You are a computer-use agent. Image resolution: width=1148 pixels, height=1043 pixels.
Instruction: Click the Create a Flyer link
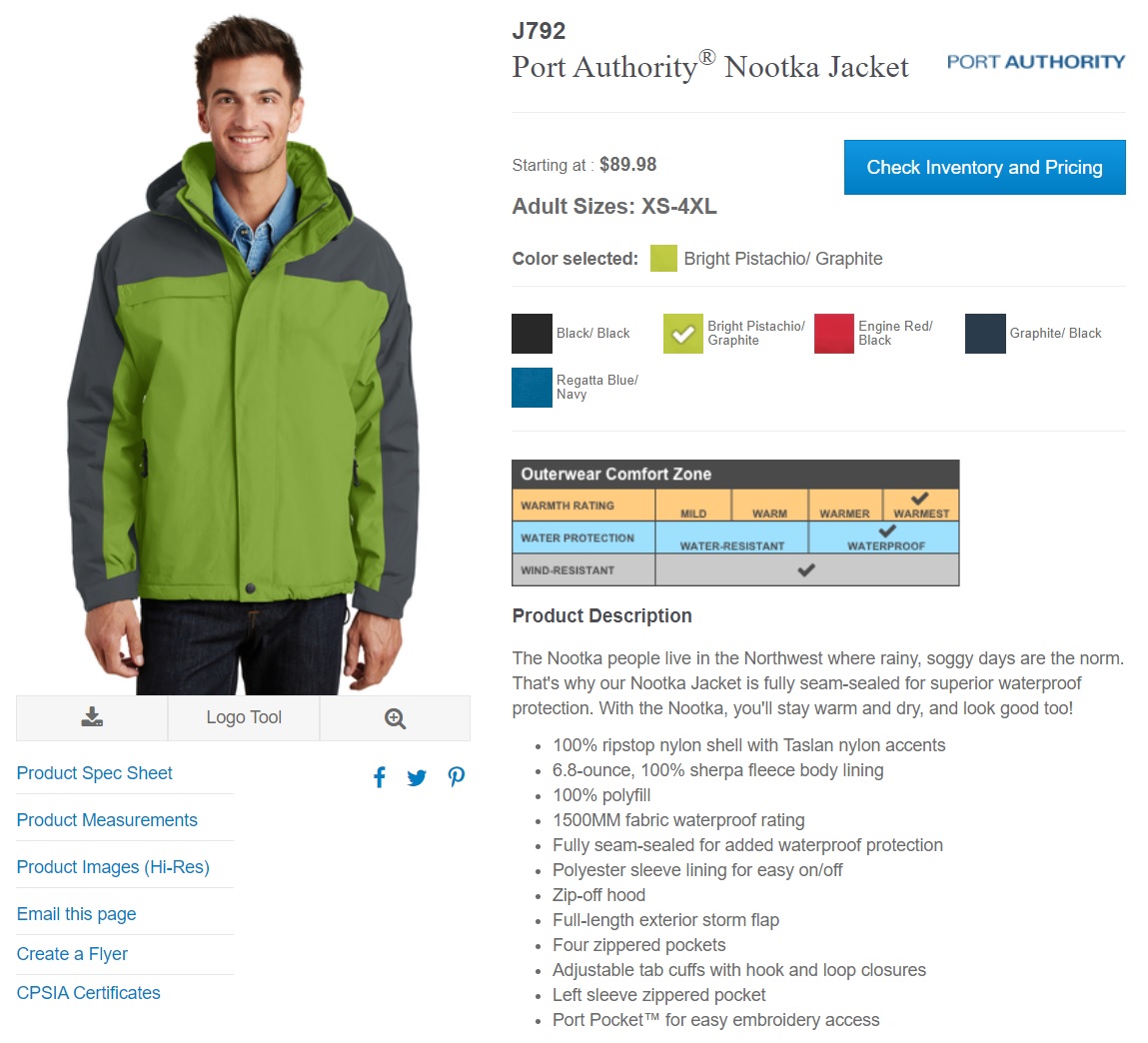72,954
